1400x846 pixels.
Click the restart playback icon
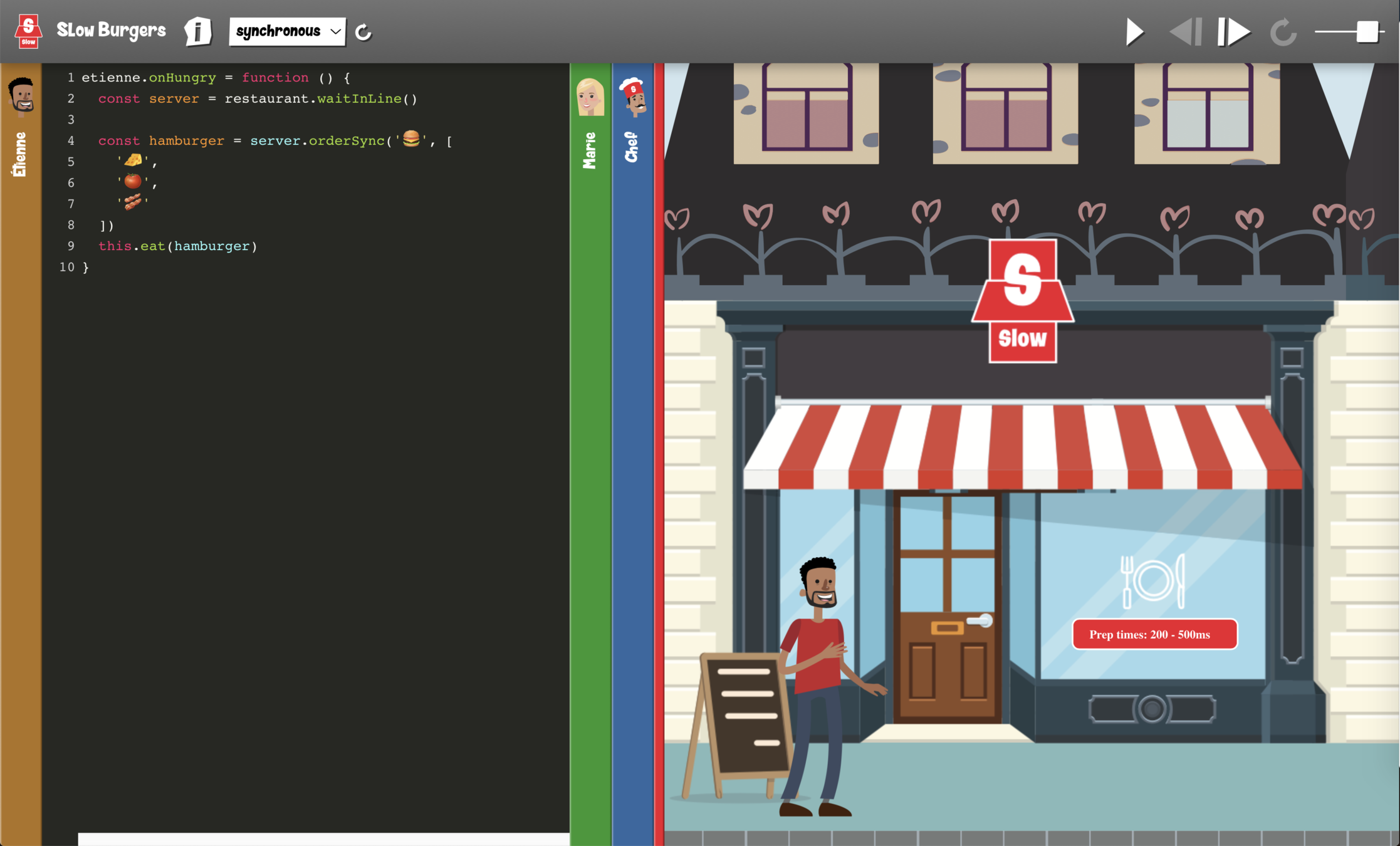coord(1282,31)
